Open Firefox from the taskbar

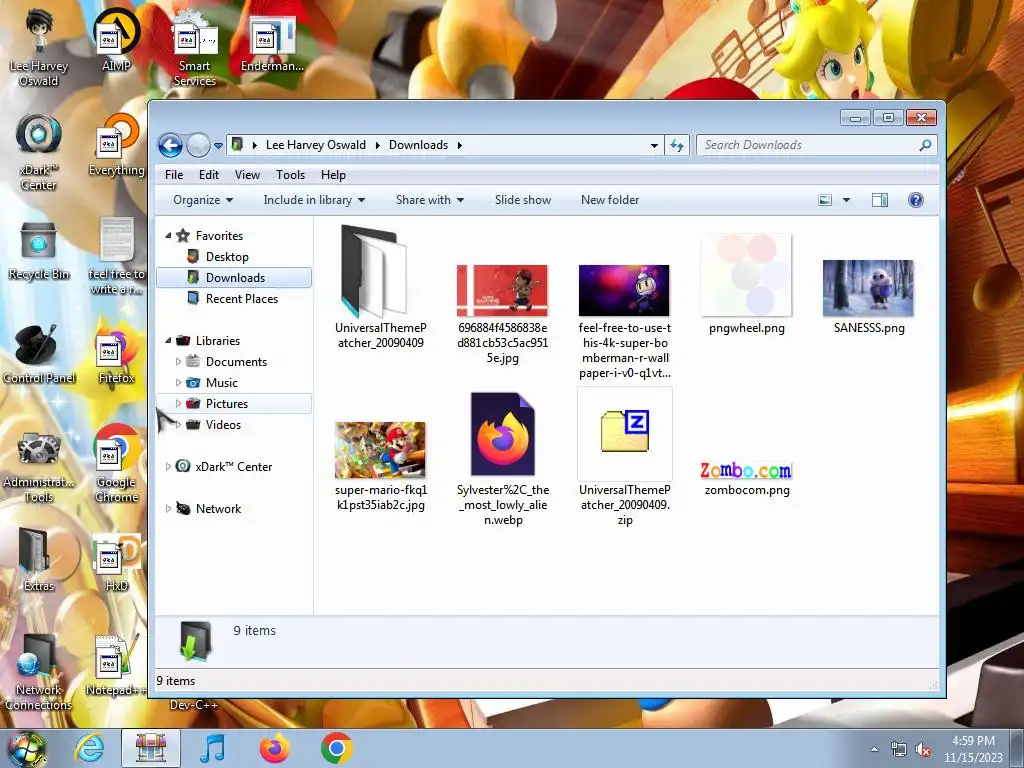pos(274,748)
